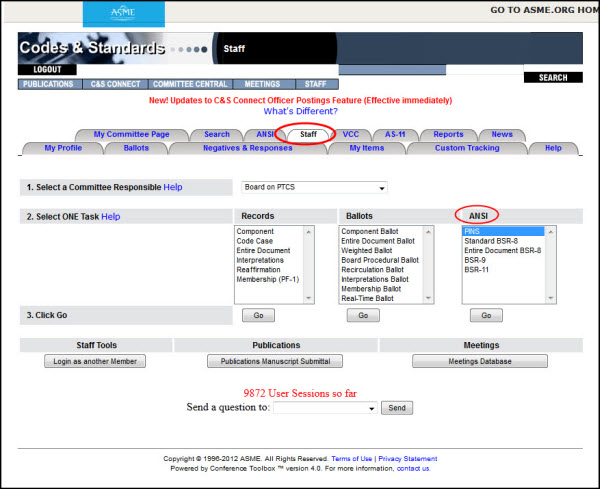Open the Negatives & Responses tab
This screenshot has width=600, height=489.
point(248,148)
